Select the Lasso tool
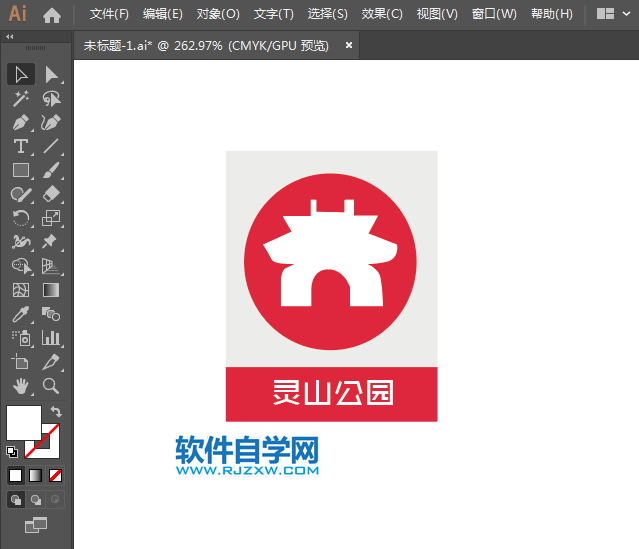Screen dimensions: 639x549 (x=51, y=99)
